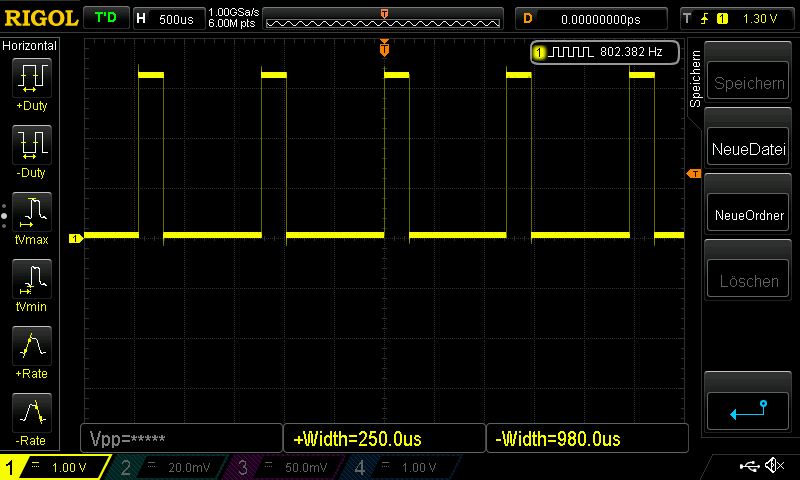
Task: Open the Horizontal measurement menu header
Action: point(30,46)
